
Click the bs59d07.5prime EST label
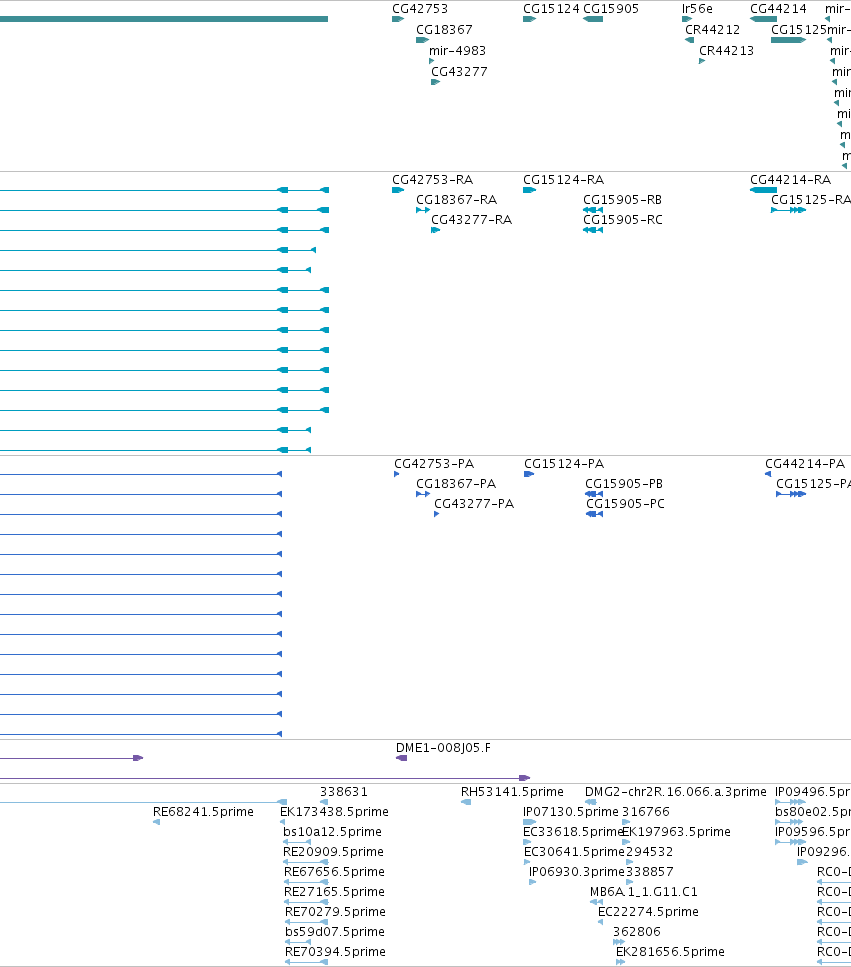tap(335, 932)
